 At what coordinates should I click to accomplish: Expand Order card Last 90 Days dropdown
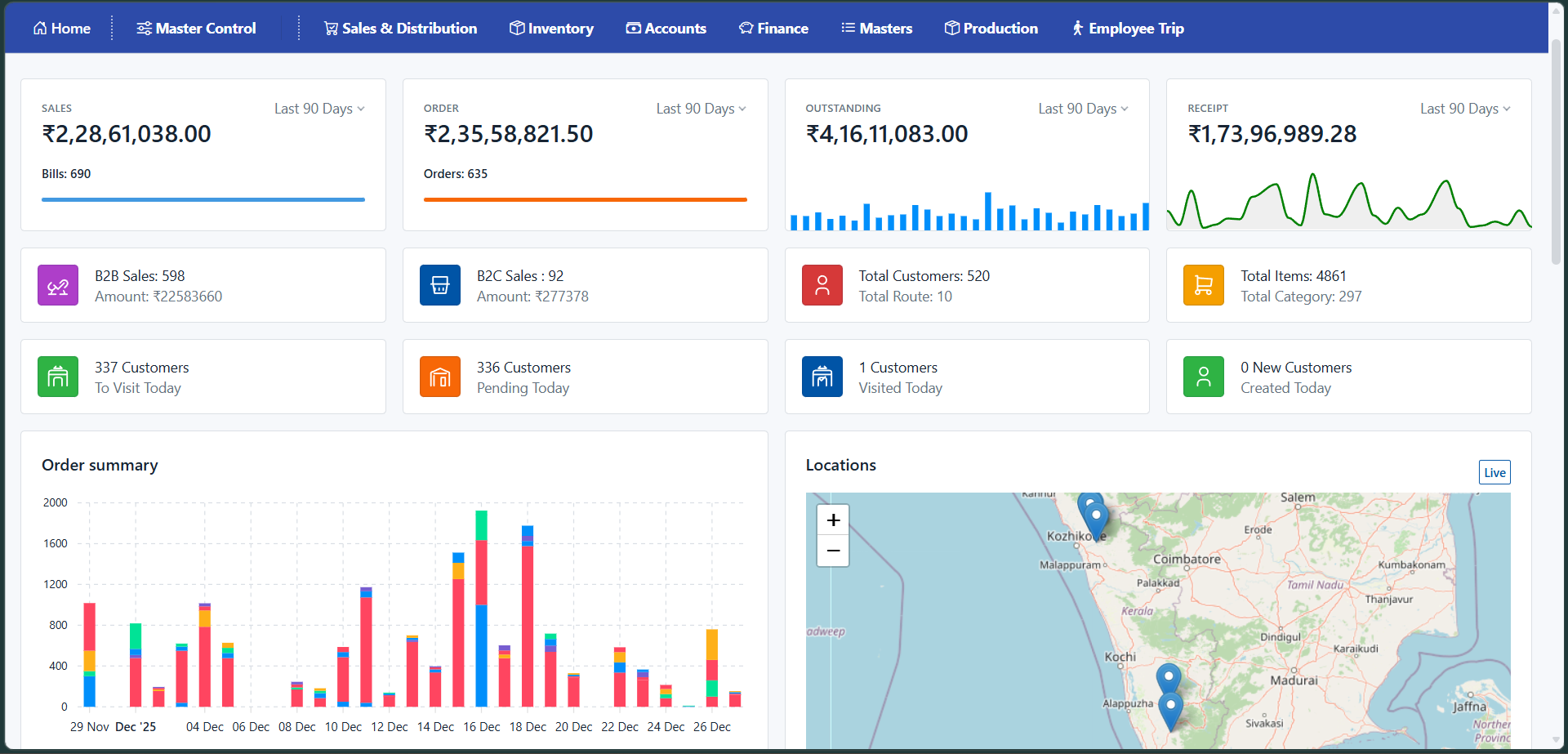tap(701, 109)
